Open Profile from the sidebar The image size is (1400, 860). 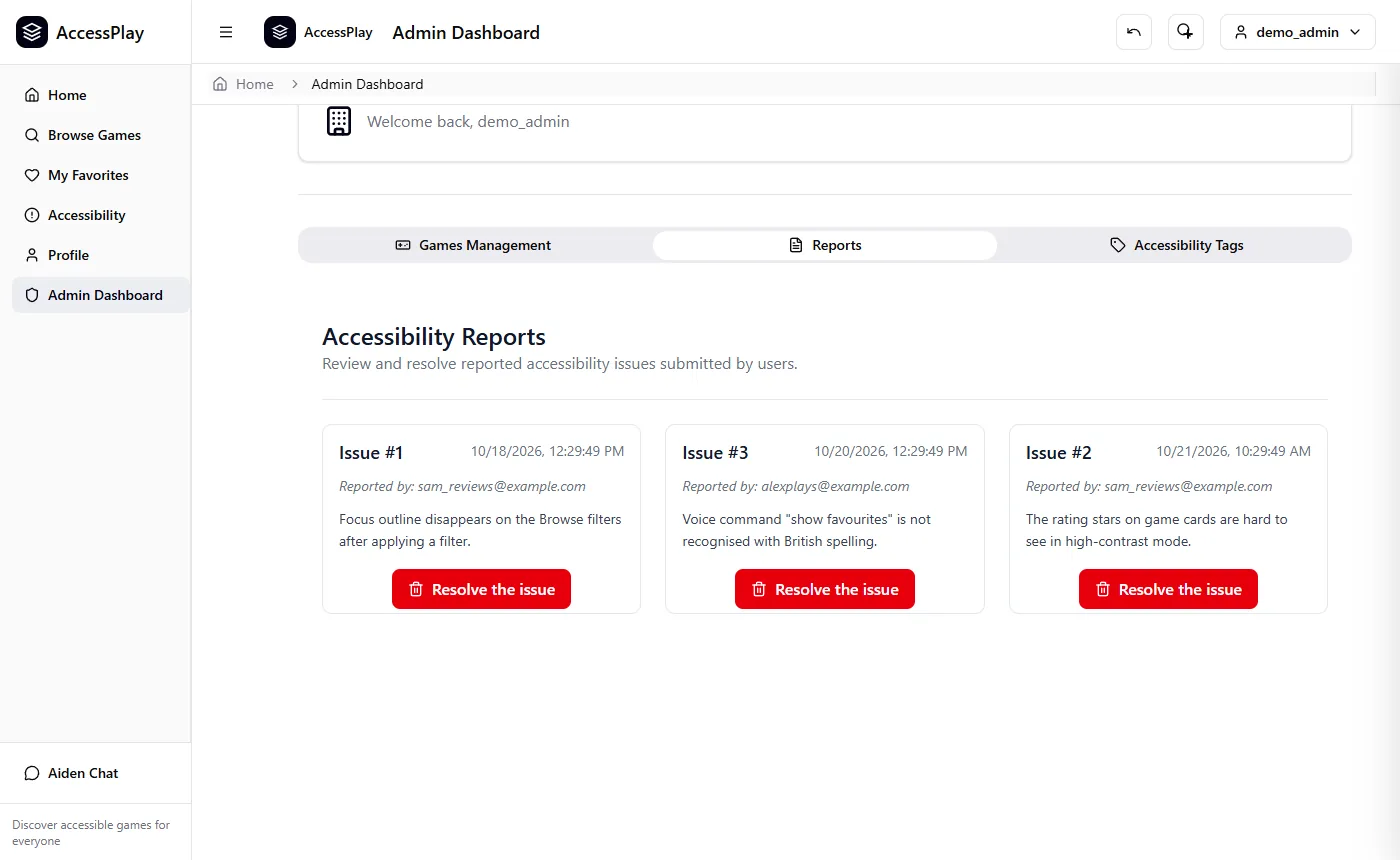(x=101, y=255)
